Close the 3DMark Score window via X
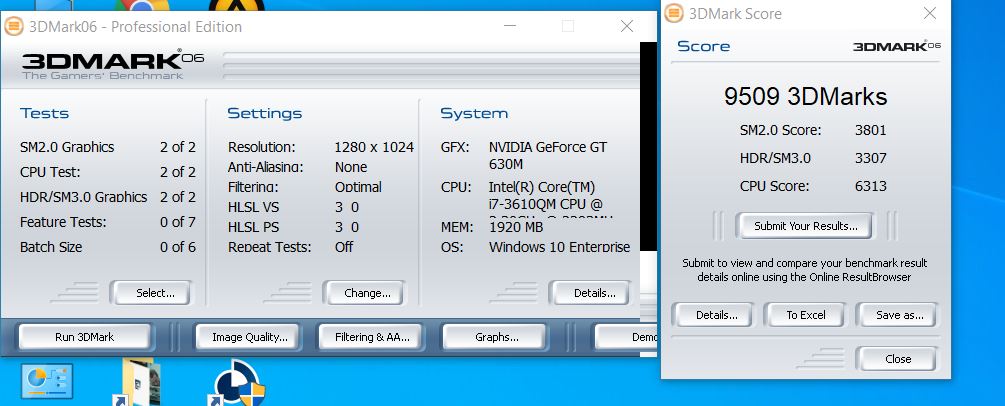This screenshot has width=1005, height=406. click(929, 13)
